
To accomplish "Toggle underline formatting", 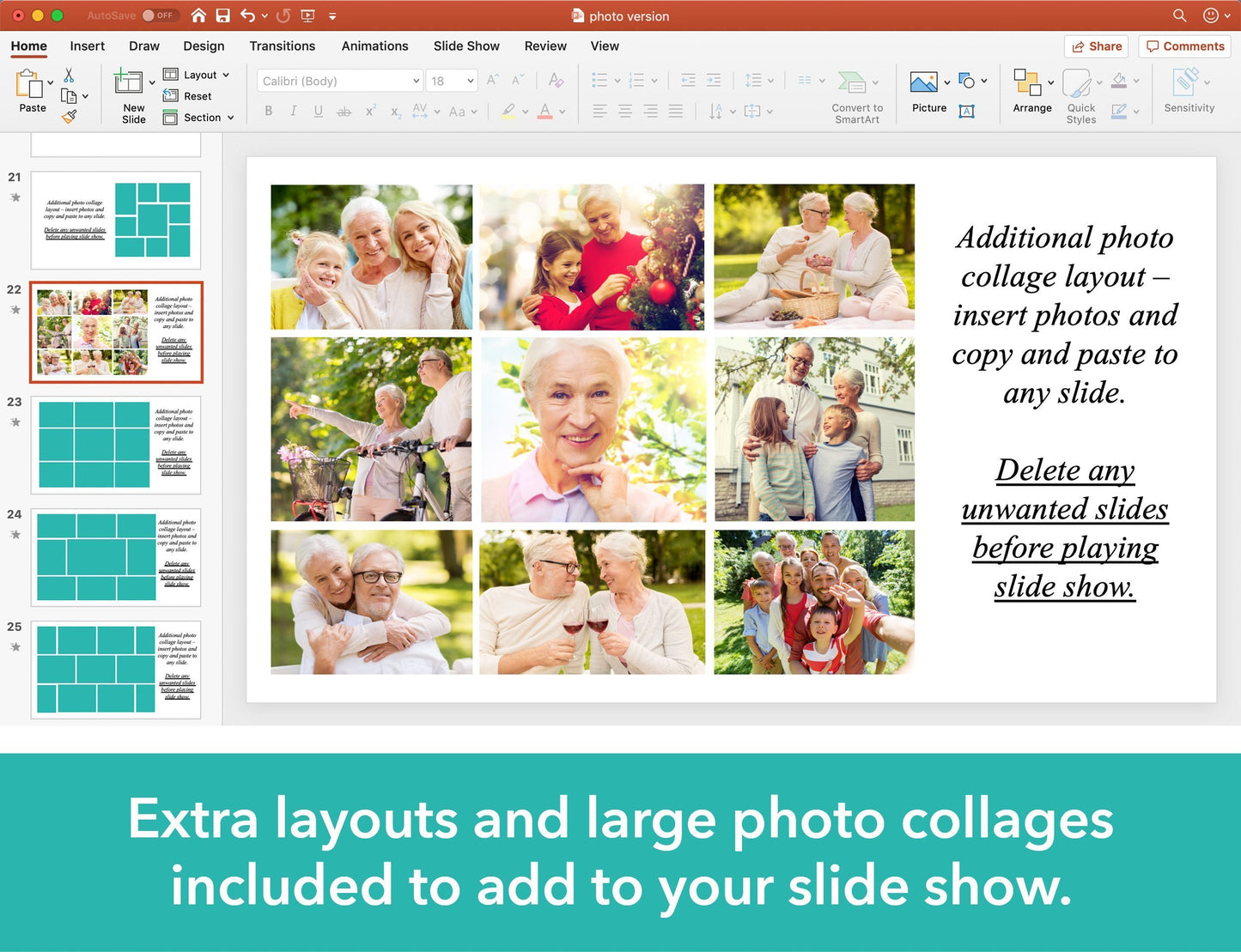I will [318, 111].
